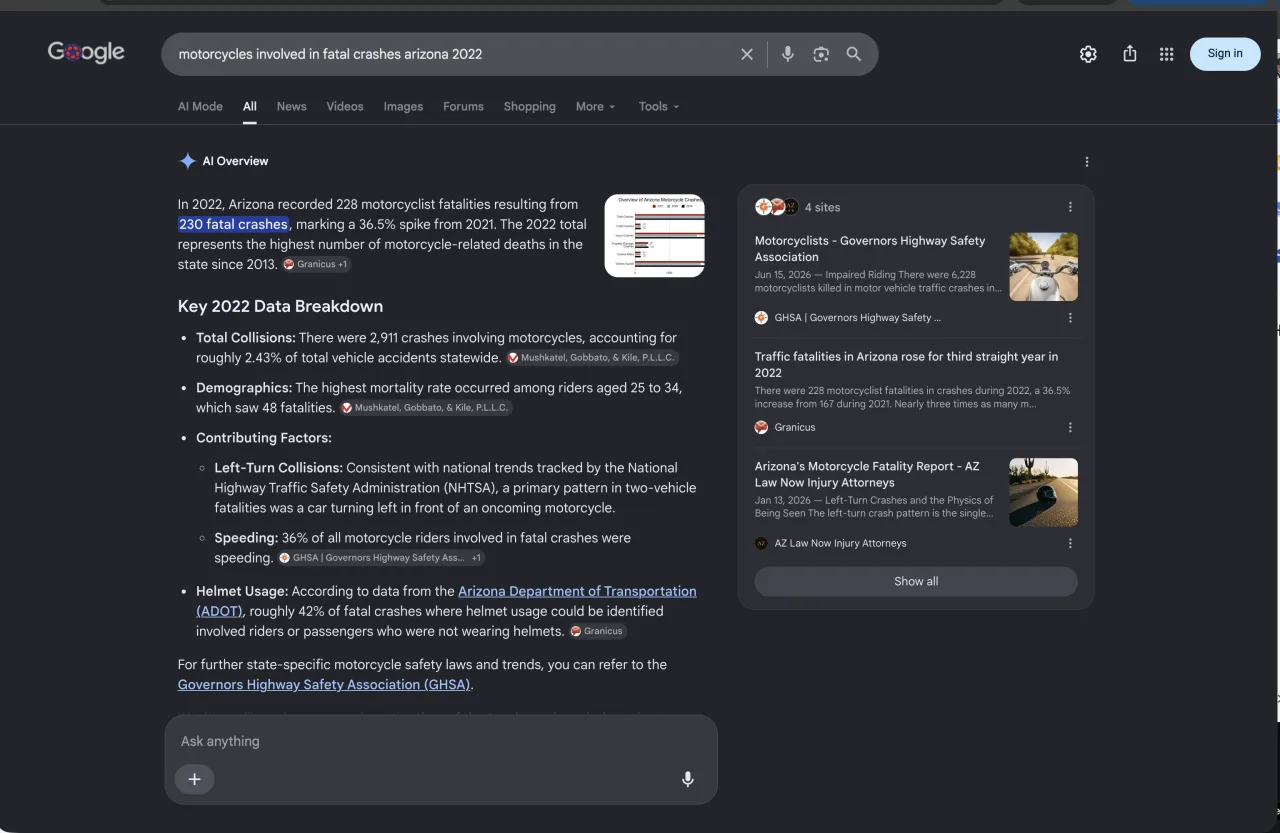Open motorcycle rider thumbnail in GHSA result
This screenshot has height=833, width=1280.
point(1044,267)
